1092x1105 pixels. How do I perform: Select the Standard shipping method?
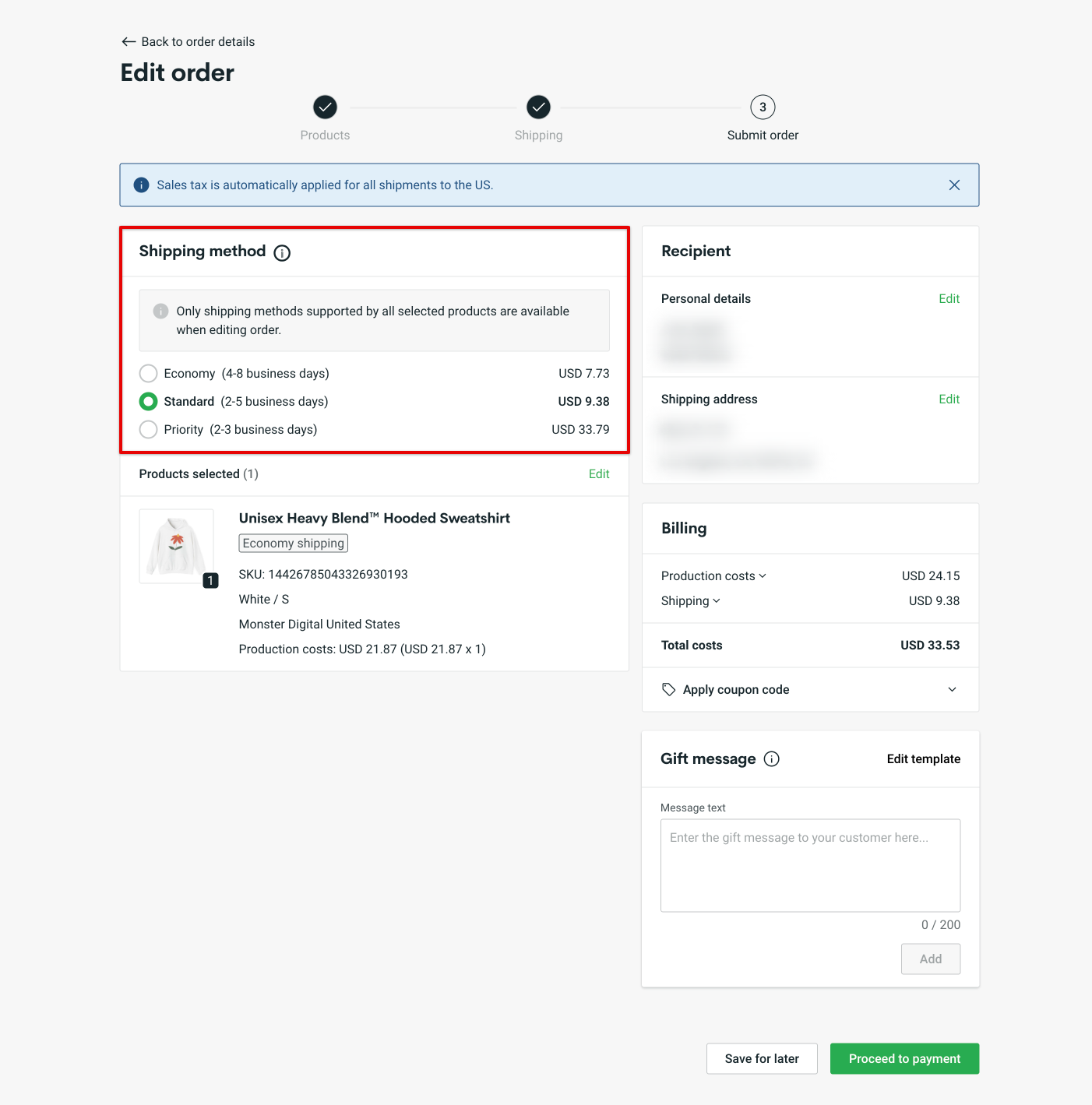148,401
